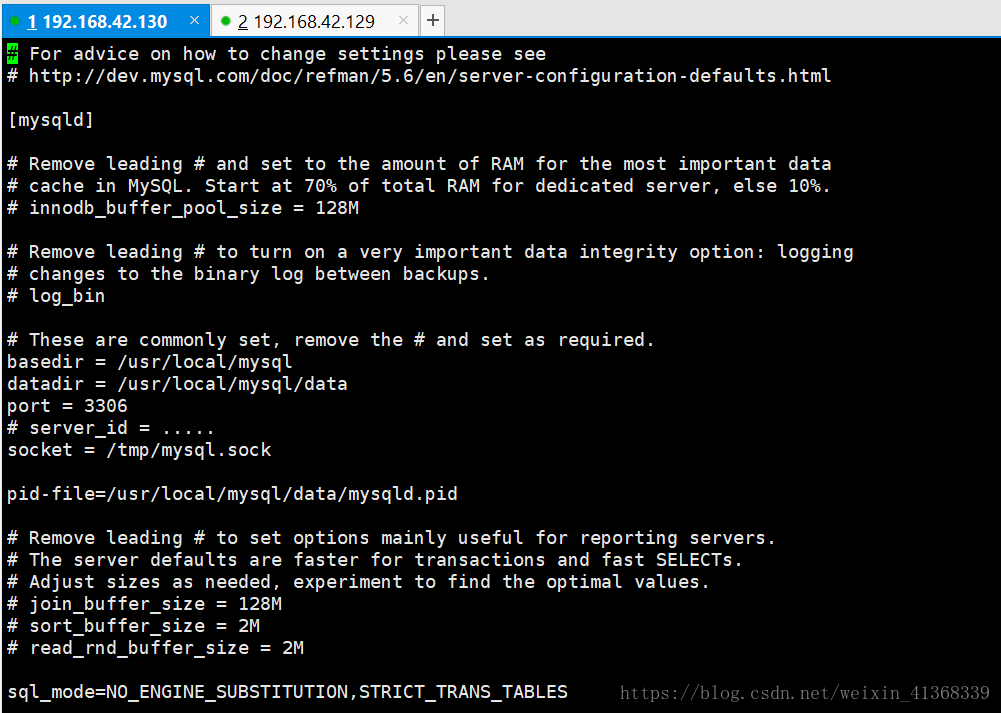Screen dimensions: 1001x713
Task: Click the join_buffer_size = 128M line
Action: [x=144, y=604]
